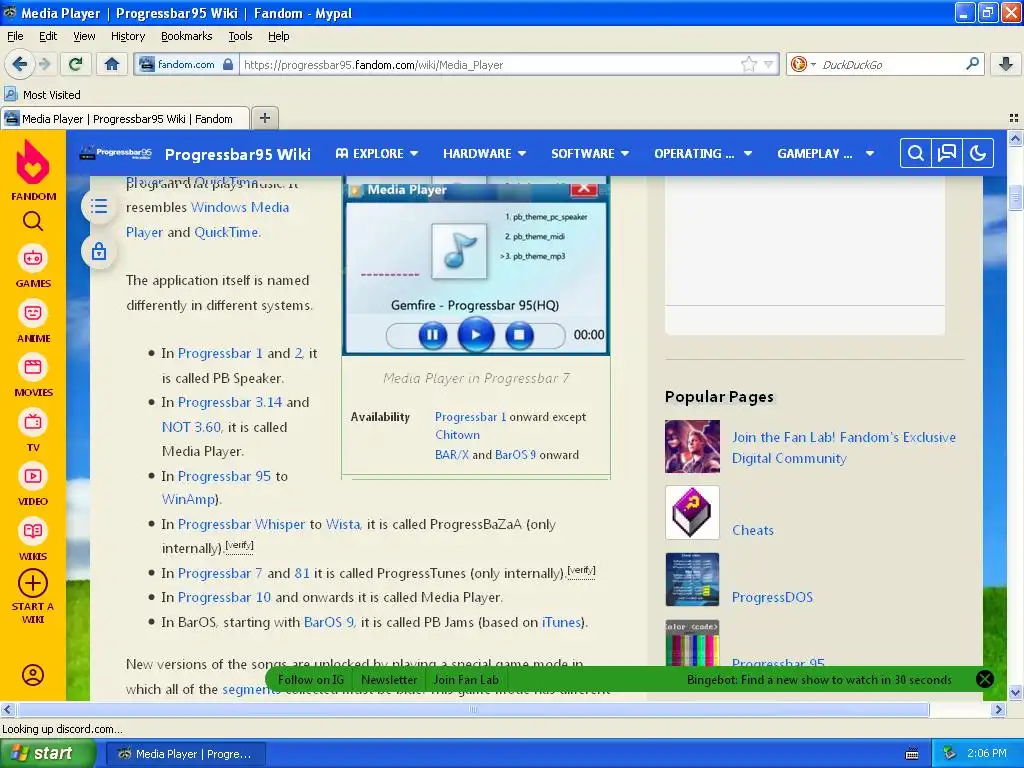1024x768 pixels.
Task: Open the new tab plus button
Action: click(264, 118)
